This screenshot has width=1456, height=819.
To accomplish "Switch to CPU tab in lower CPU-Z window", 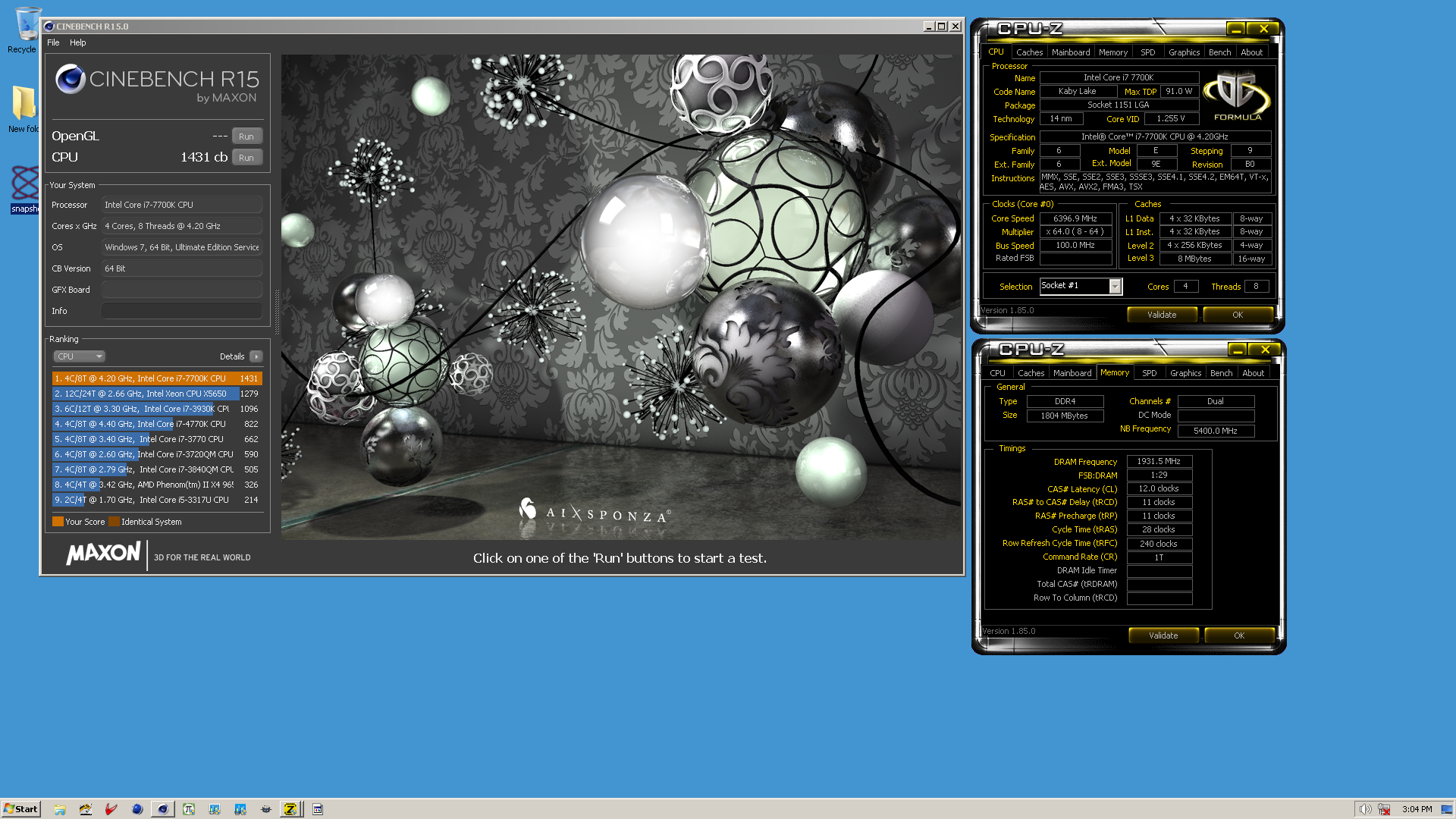I will tap(997, 373).
